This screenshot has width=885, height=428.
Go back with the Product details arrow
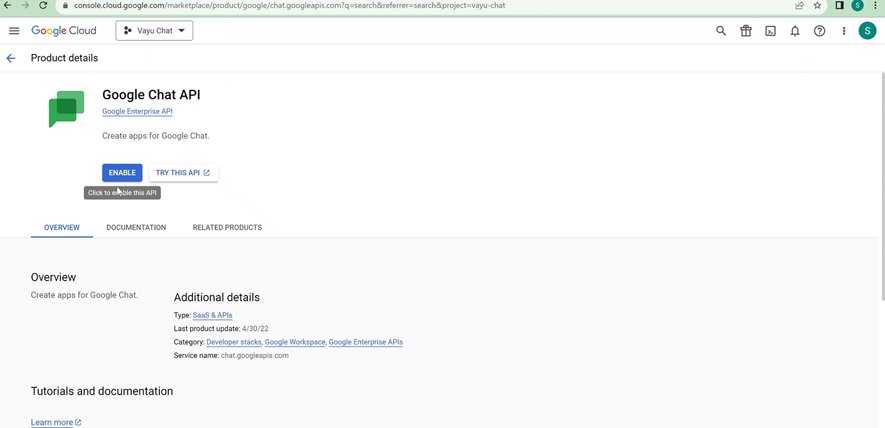(11, 58)
